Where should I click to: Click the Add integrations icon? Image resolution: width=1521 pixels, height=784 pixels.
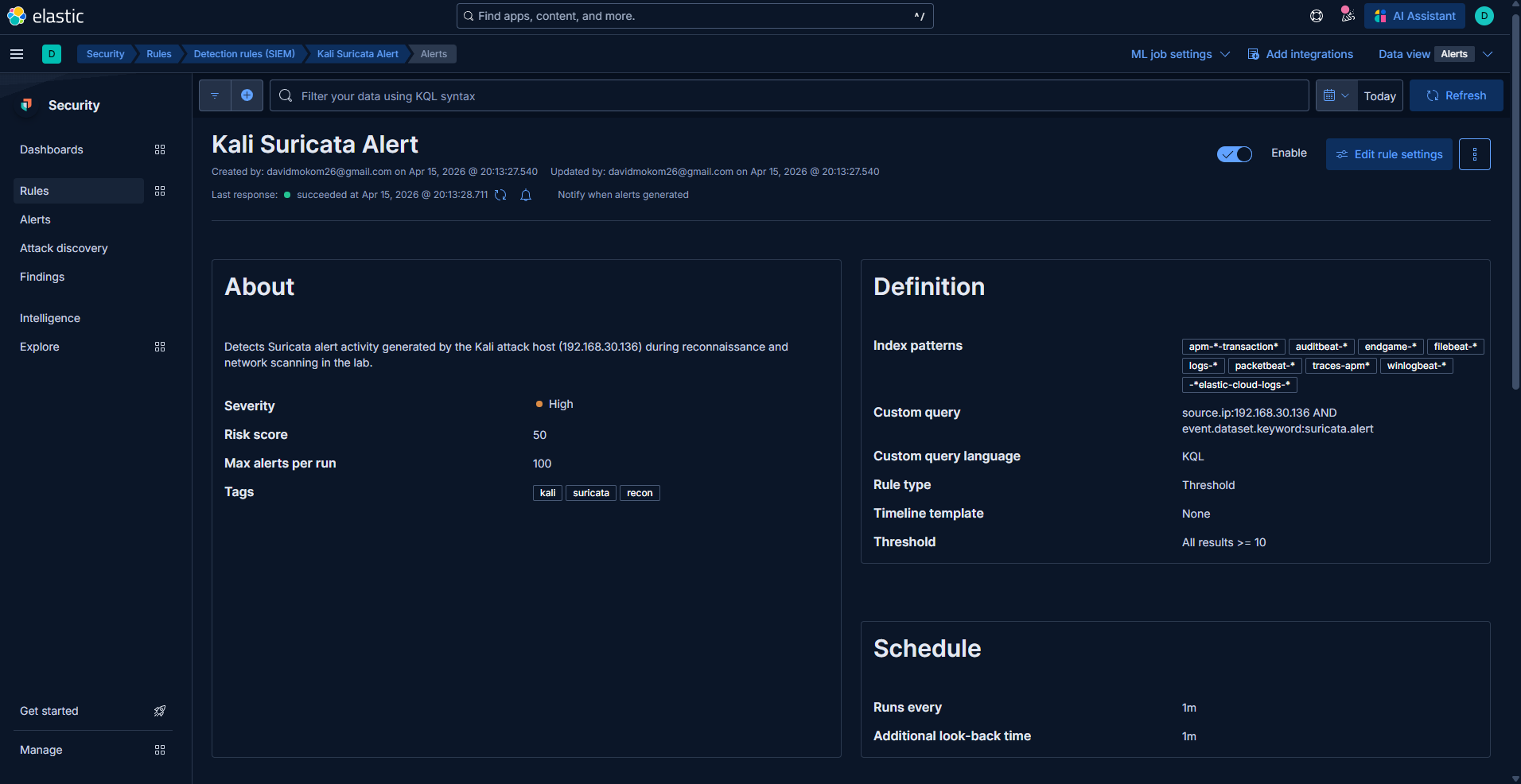(x=1254, y=54)
